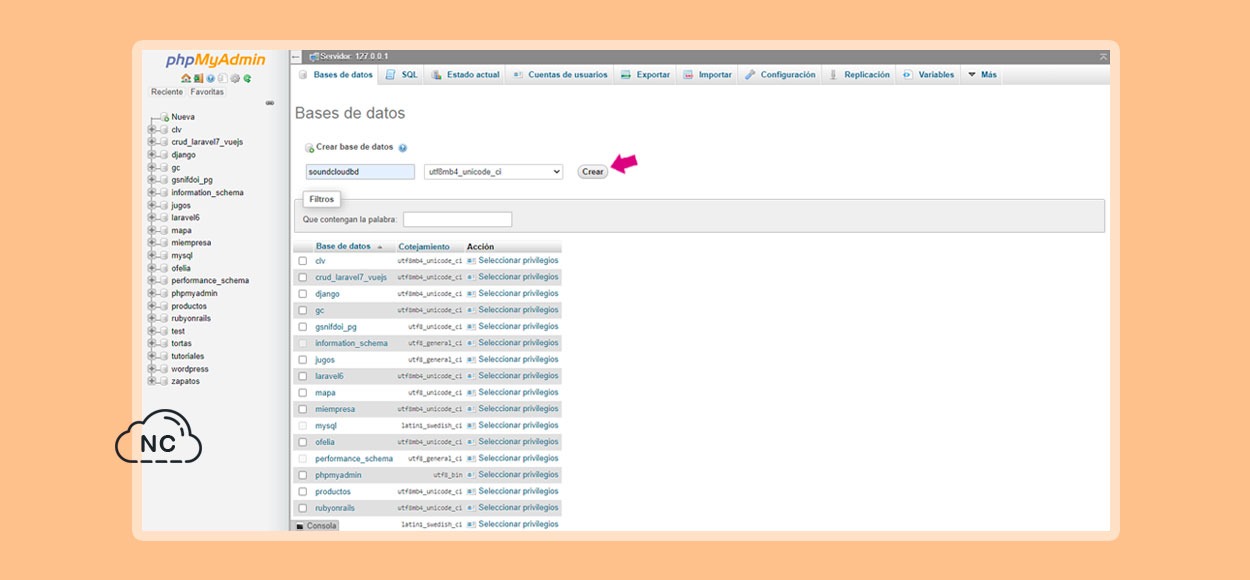Click privileges icon in the phpmyadmin row
The image size is (1250, 580).
(x=471, y=475)
